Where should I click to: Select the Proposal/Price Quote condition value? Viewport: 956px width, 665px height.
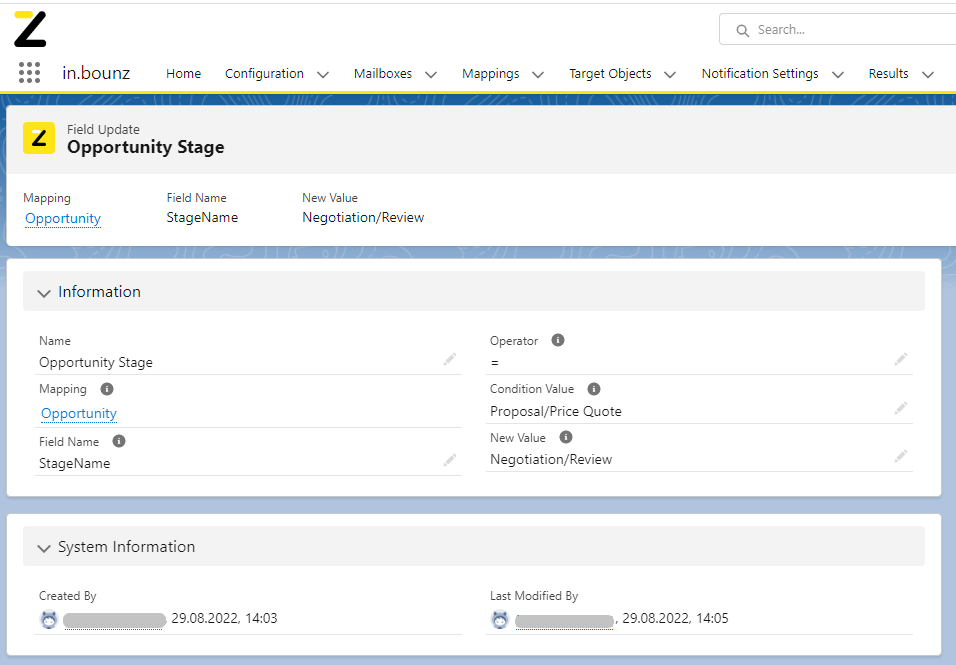click(556, 411)
